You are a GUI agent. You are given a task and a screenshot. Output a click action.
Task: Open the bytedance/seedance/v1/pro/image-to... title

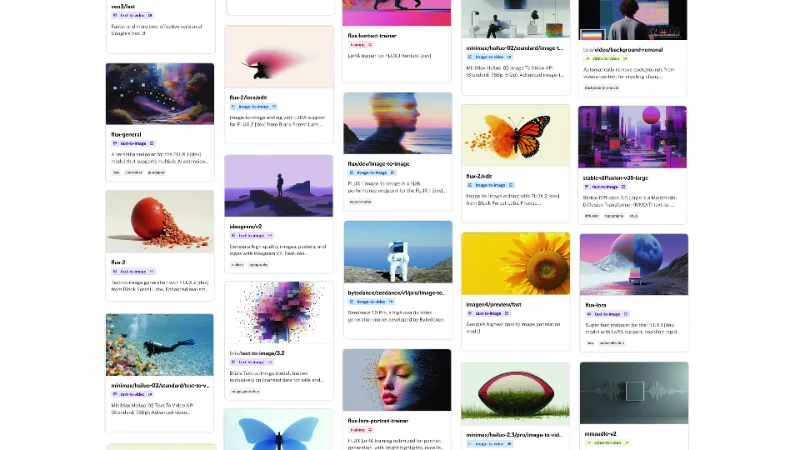tap(396, 293)
